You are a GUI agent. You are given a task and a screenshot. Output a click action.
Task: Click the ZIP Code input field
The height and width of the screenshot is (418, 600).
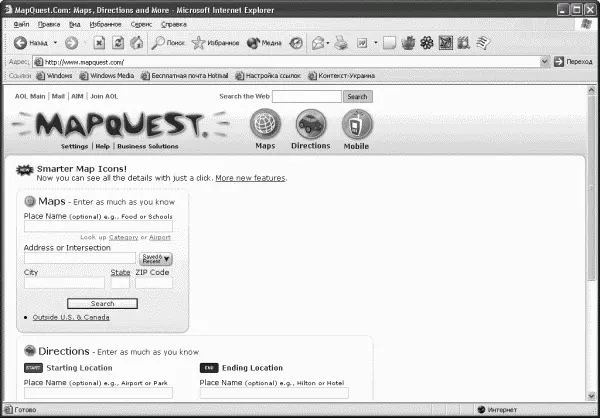pos(154,283)
